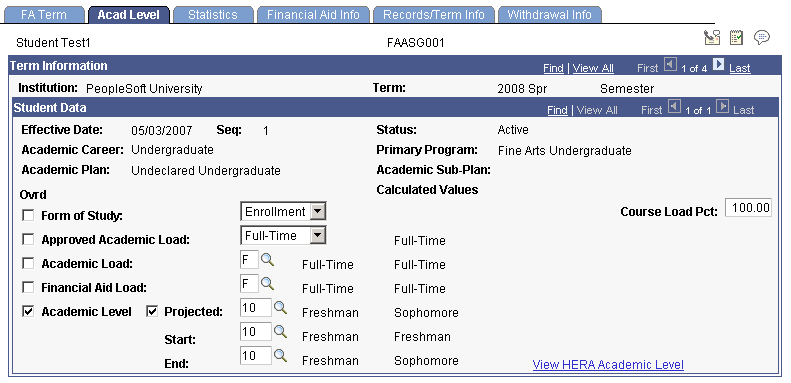Screen dimensions: 791x383
Task: Click Find link in Student Data header
Action: coord(557,110)
